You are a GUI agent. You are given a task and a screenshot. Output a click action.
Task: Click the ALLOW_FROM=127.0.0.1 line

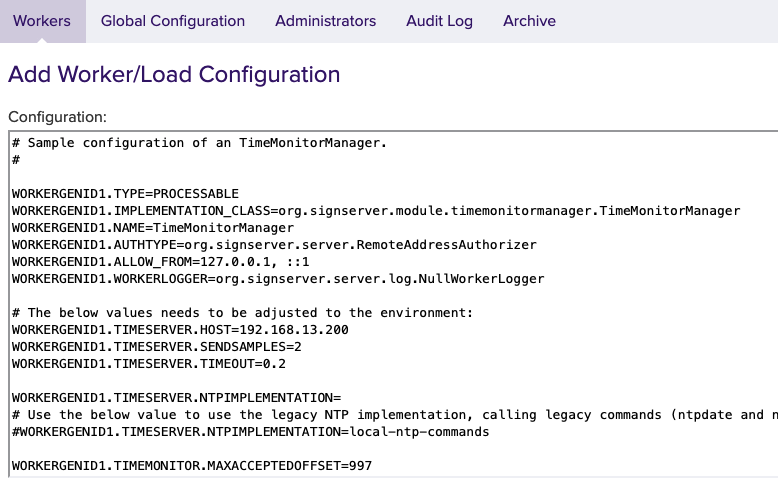(160, 262)
